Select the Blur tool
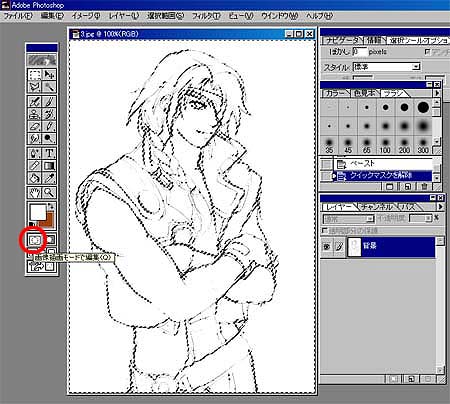Image resolution: width=450 pixels, height=404 pixels. (x=34, y=138)
